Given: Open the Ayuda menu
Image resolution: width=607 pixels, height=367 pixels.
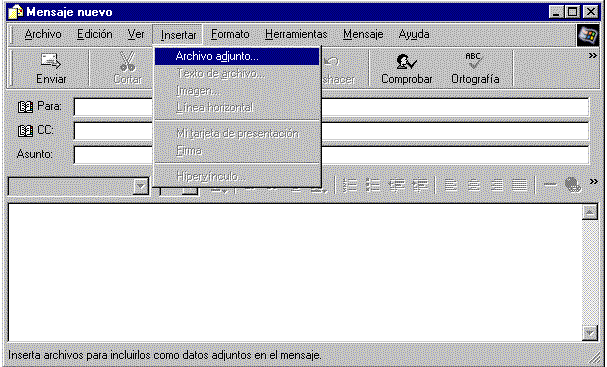Looking at the screenshot, I should (x=414, y=34).
